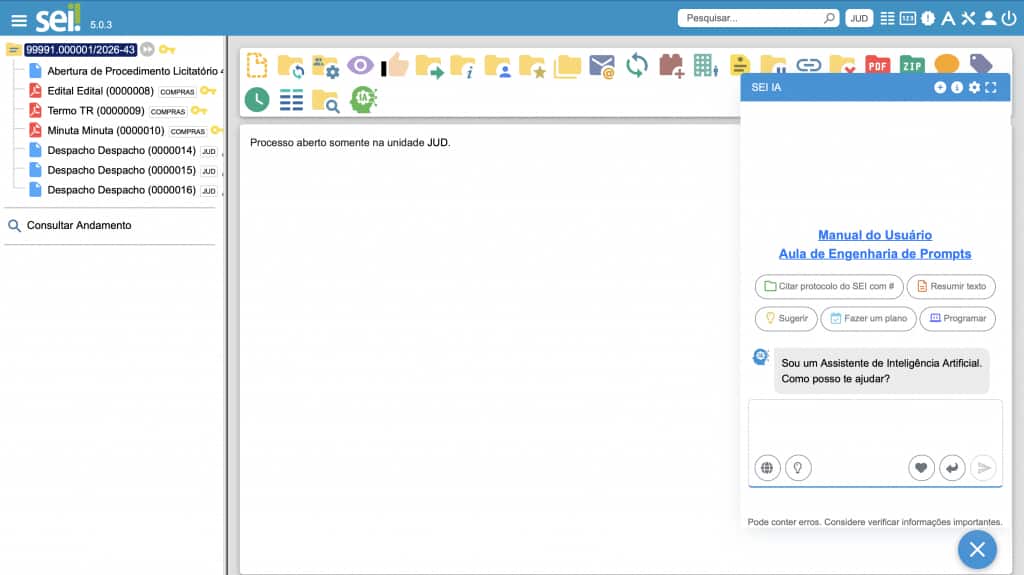The height and width of the screenshot is (575, 1024).
Task: Click 'Citar protocolo do SEI com #' chip
Action: click(829, 286)
